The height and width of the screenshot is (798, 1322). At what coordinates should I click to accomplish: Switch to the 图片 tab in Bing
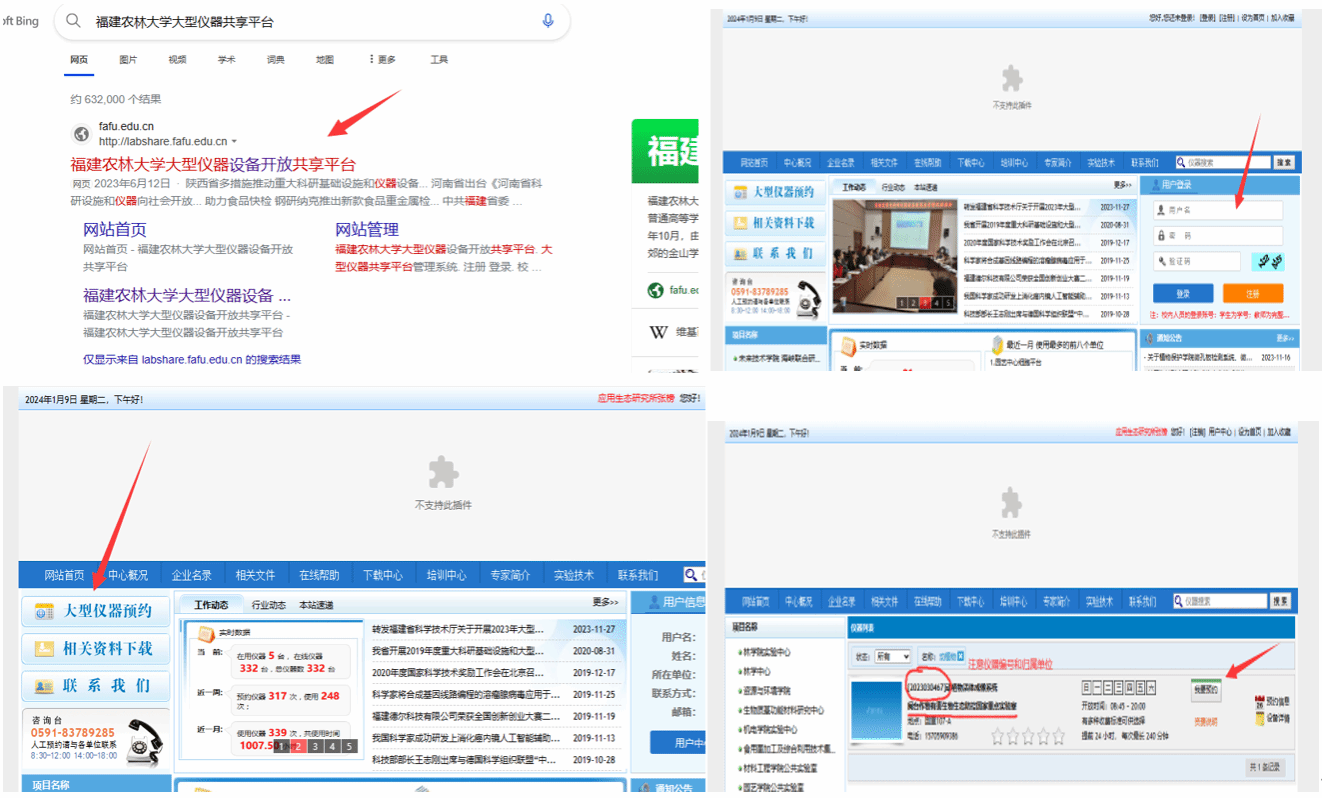pos(128,60)
